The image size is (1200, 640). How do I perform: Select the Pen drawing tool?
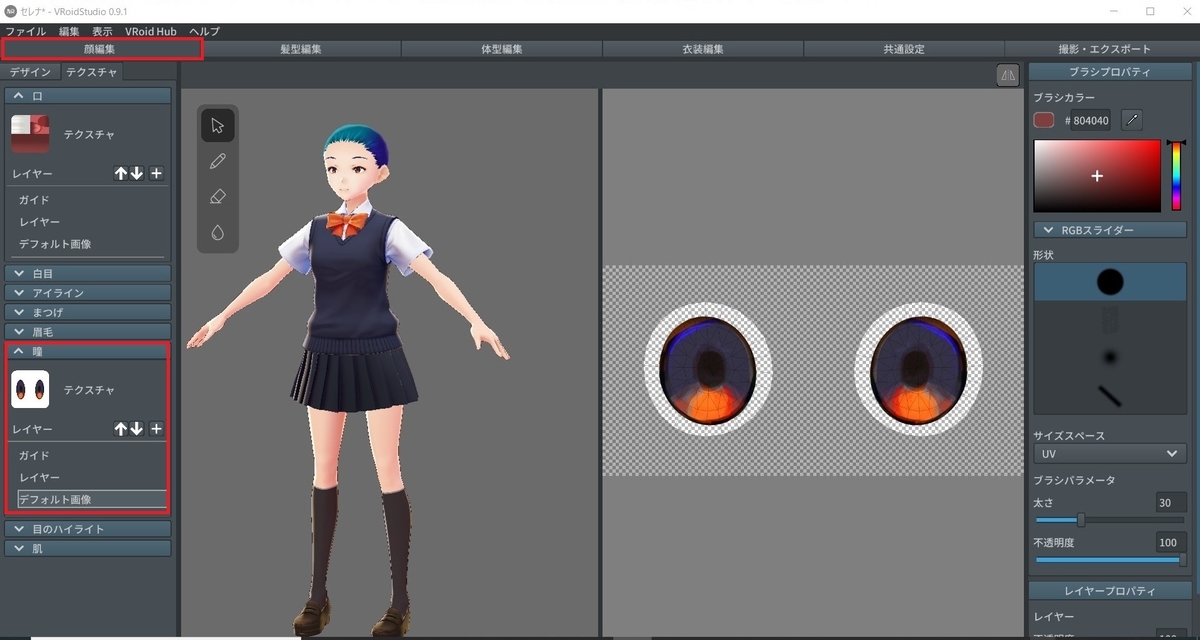217,160
